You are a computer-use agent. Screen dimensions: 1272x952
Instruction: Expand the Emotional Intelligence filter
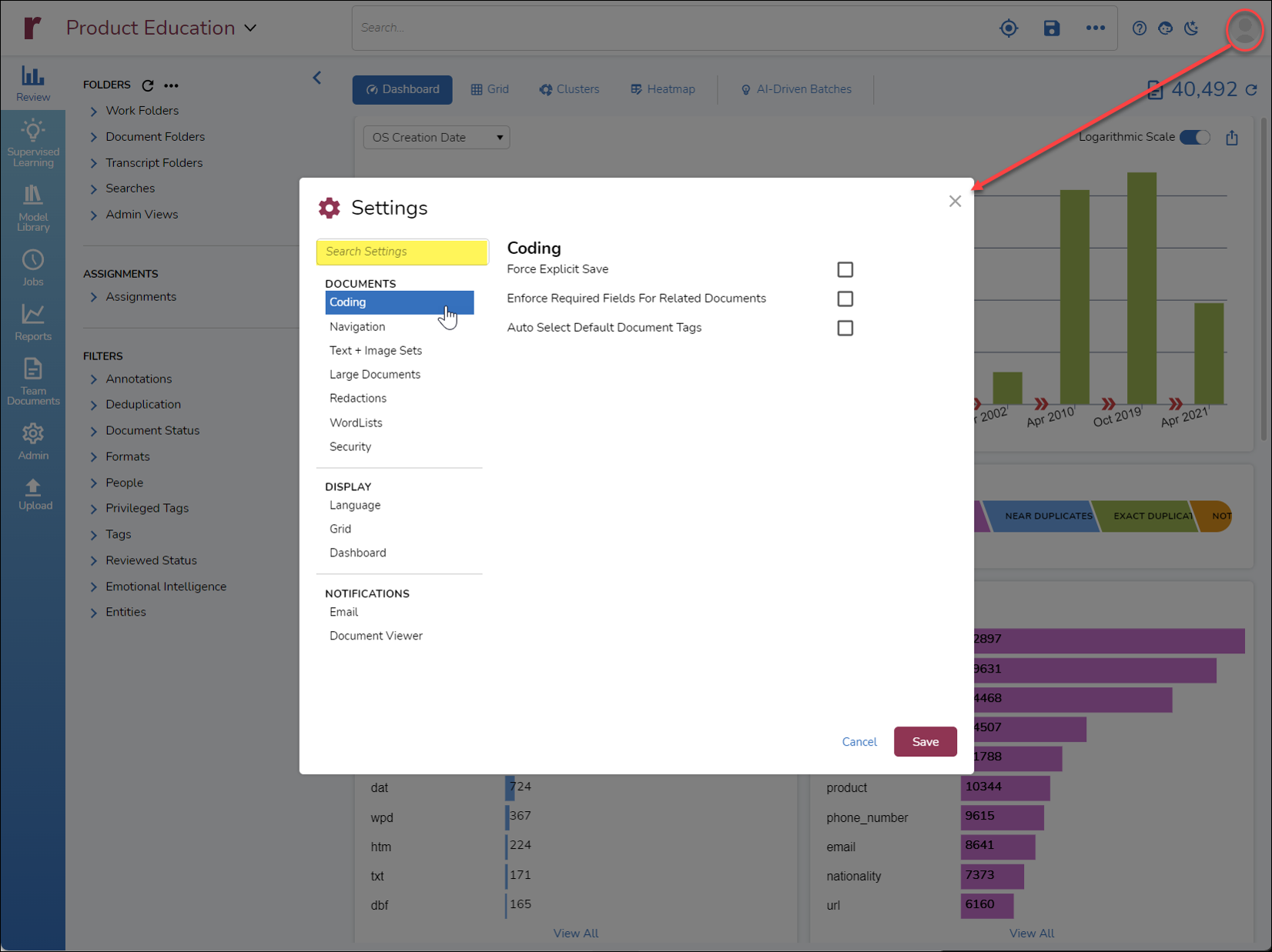coord(93,587)
